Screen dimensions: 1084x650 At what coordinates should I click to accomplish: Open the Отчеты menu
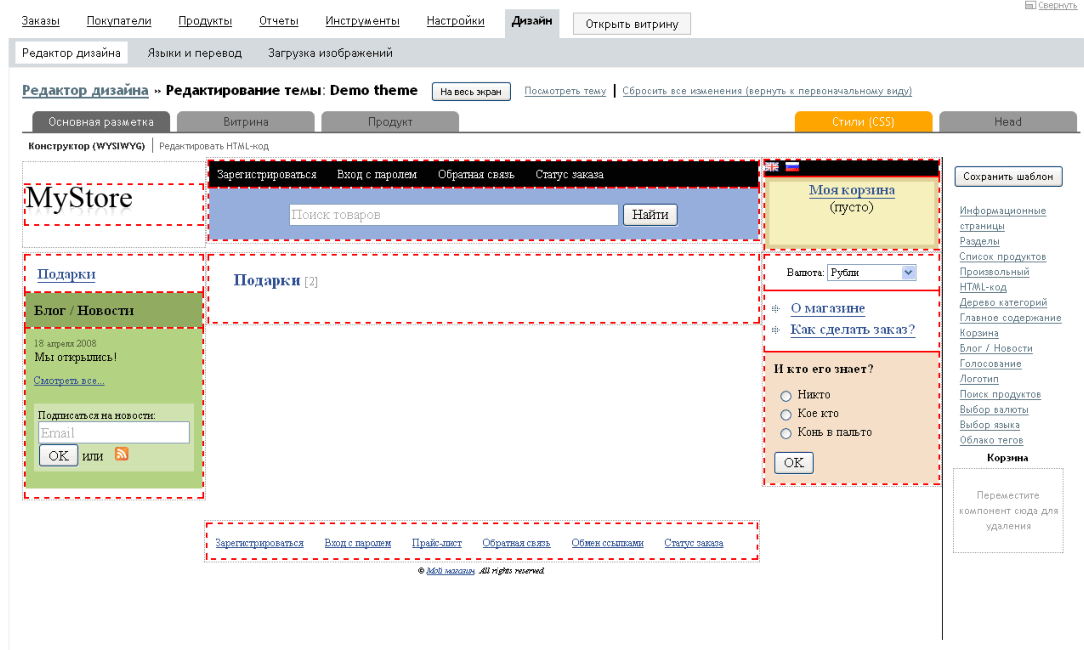click(278, 21)
